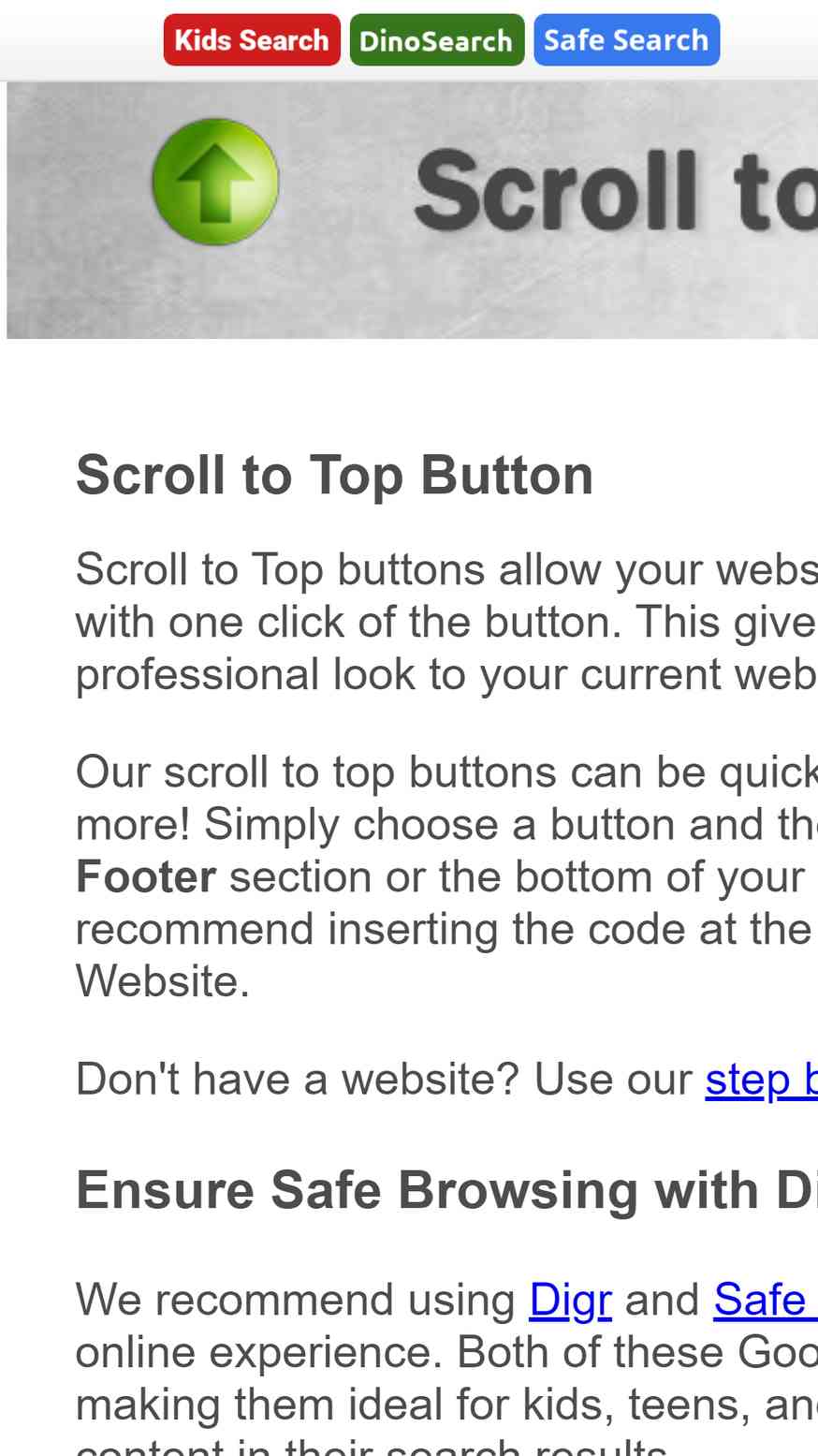
Task: Click the line 'professional look to your current'
Action: click(x=446, y=674)
